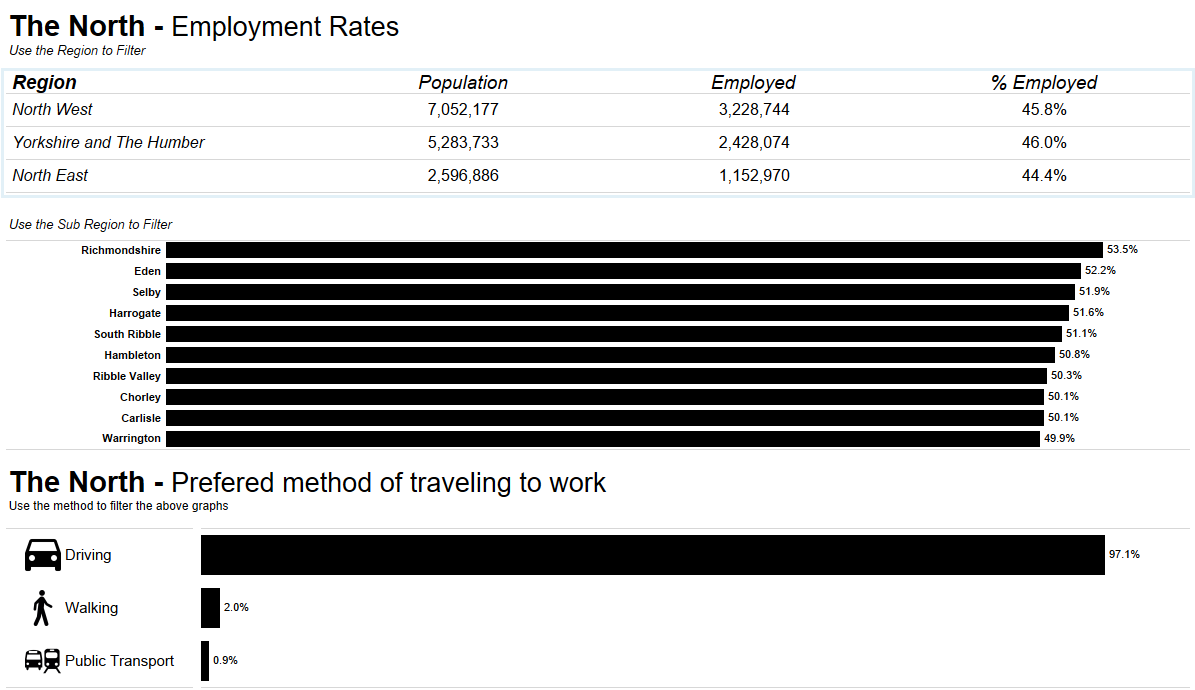Select the Ribble Valley bar
The image size is (1195, 690).
pyautogui.click(x=606, y=376)
